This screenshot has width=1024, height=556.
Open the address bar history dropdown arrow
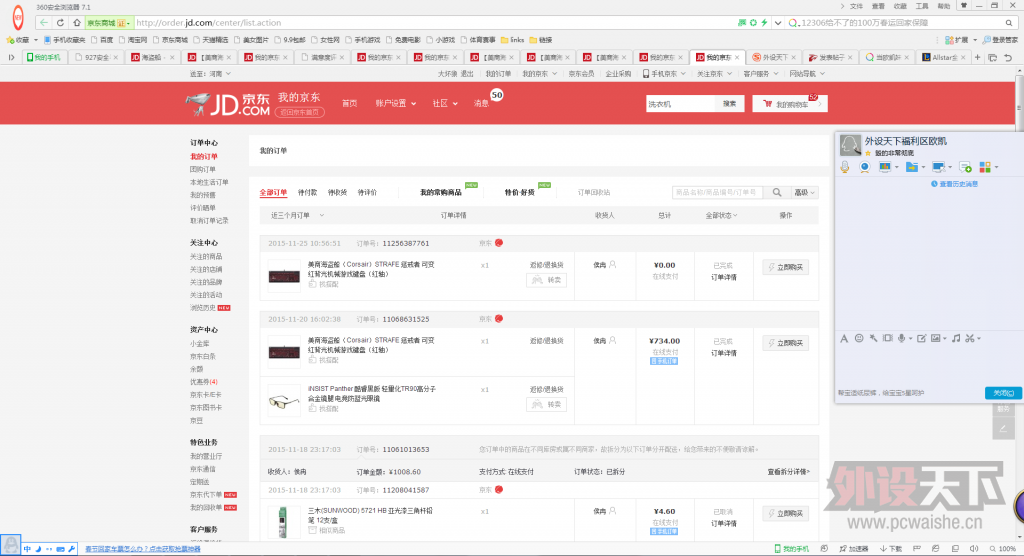click(x=778, y=22)
